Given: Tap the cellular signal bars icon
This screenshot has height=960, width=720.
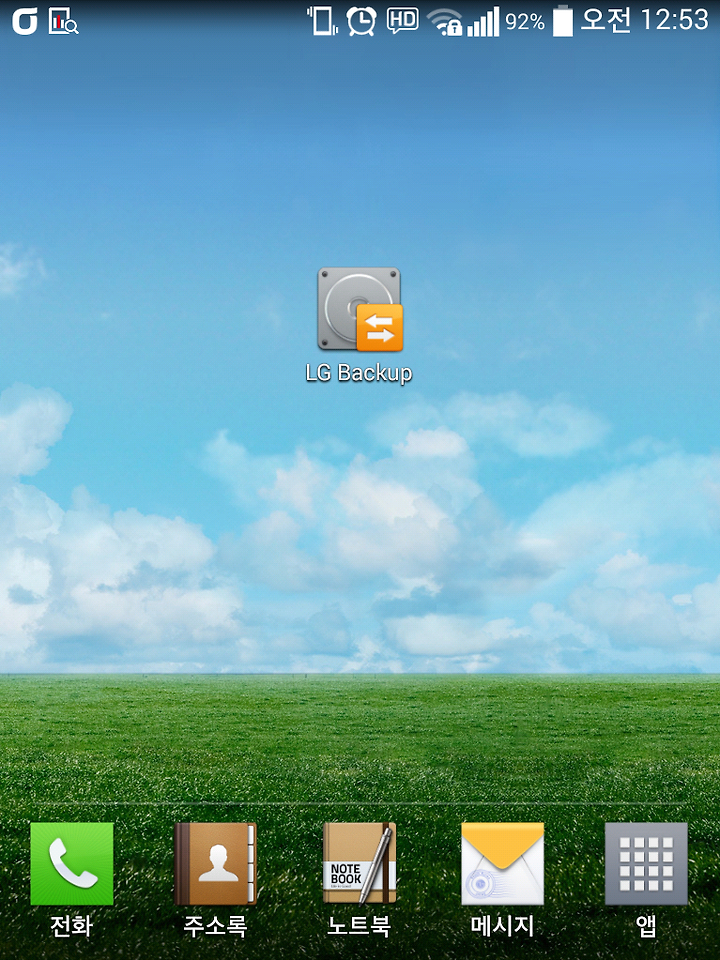Looking at the screenshot, I should click(x=484, y=22).
